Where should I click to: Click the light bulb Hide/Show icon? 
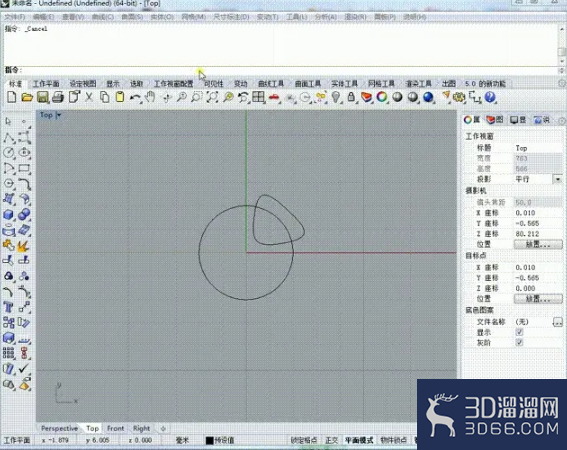336,97
